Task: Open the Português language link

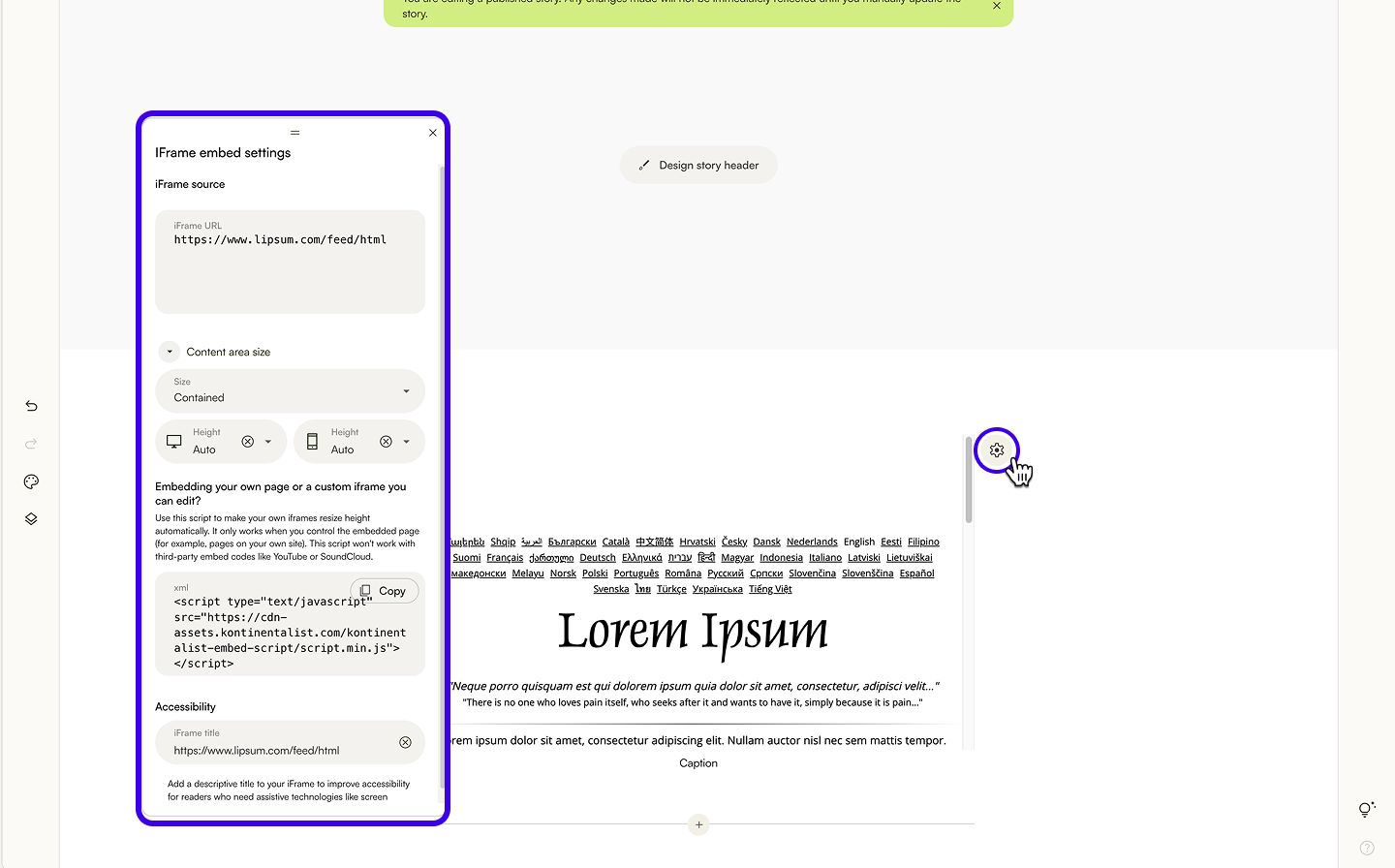Action: coord(636,573)
